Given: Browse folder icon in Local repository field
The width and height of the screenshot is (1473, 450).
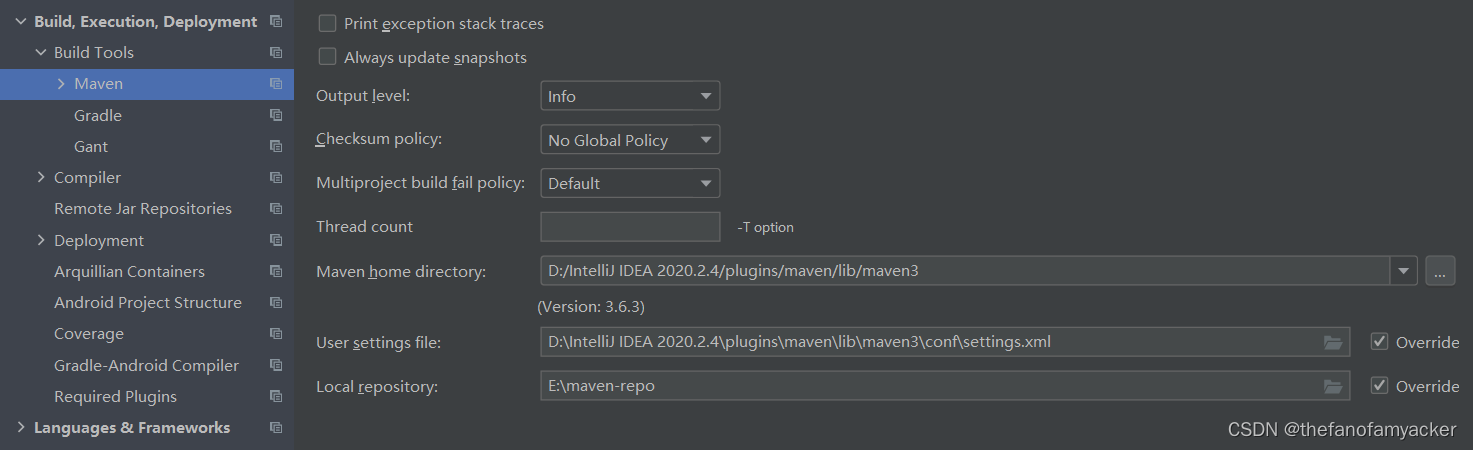Looking at the screenshot, I should [x=1332, y=386].
